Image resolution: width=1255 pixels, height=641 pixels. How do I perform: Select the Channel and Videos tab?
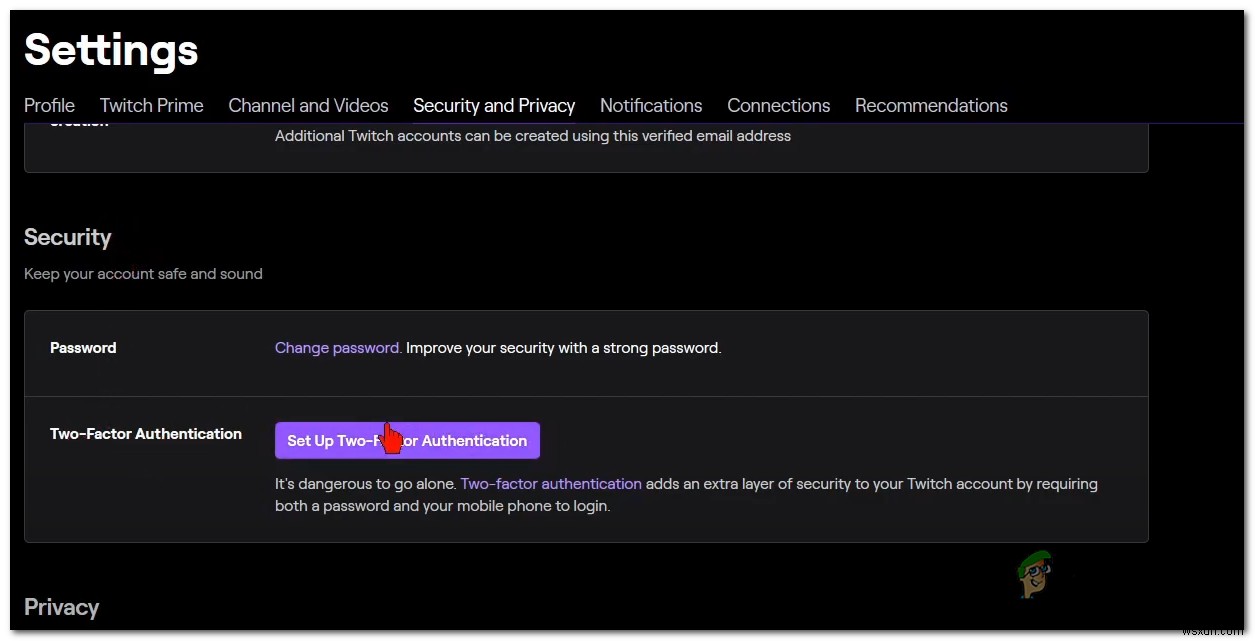(x=308, y=105)
